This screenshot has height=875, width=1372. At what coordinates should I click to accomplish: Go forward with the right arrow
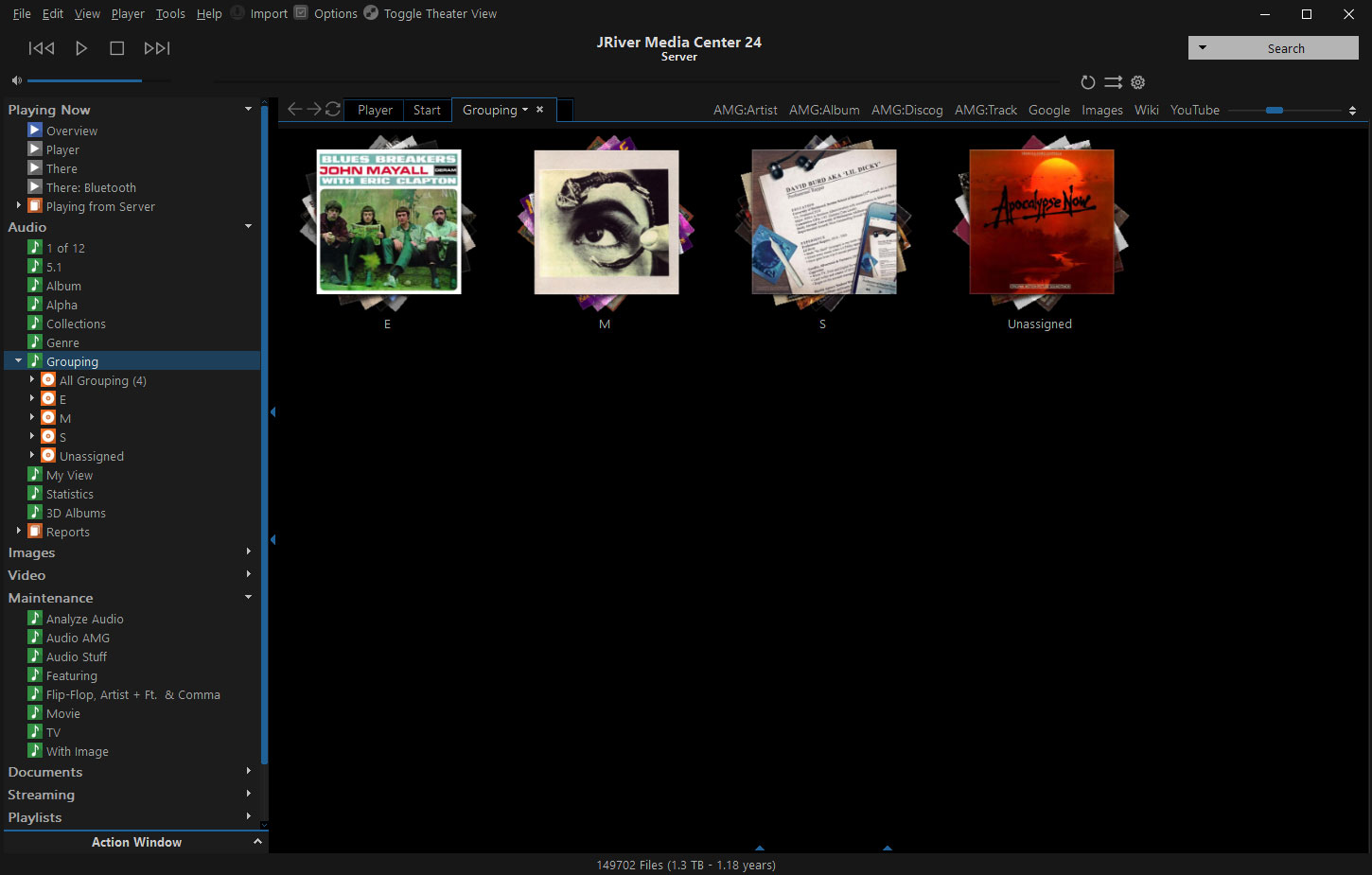[314, 110]
